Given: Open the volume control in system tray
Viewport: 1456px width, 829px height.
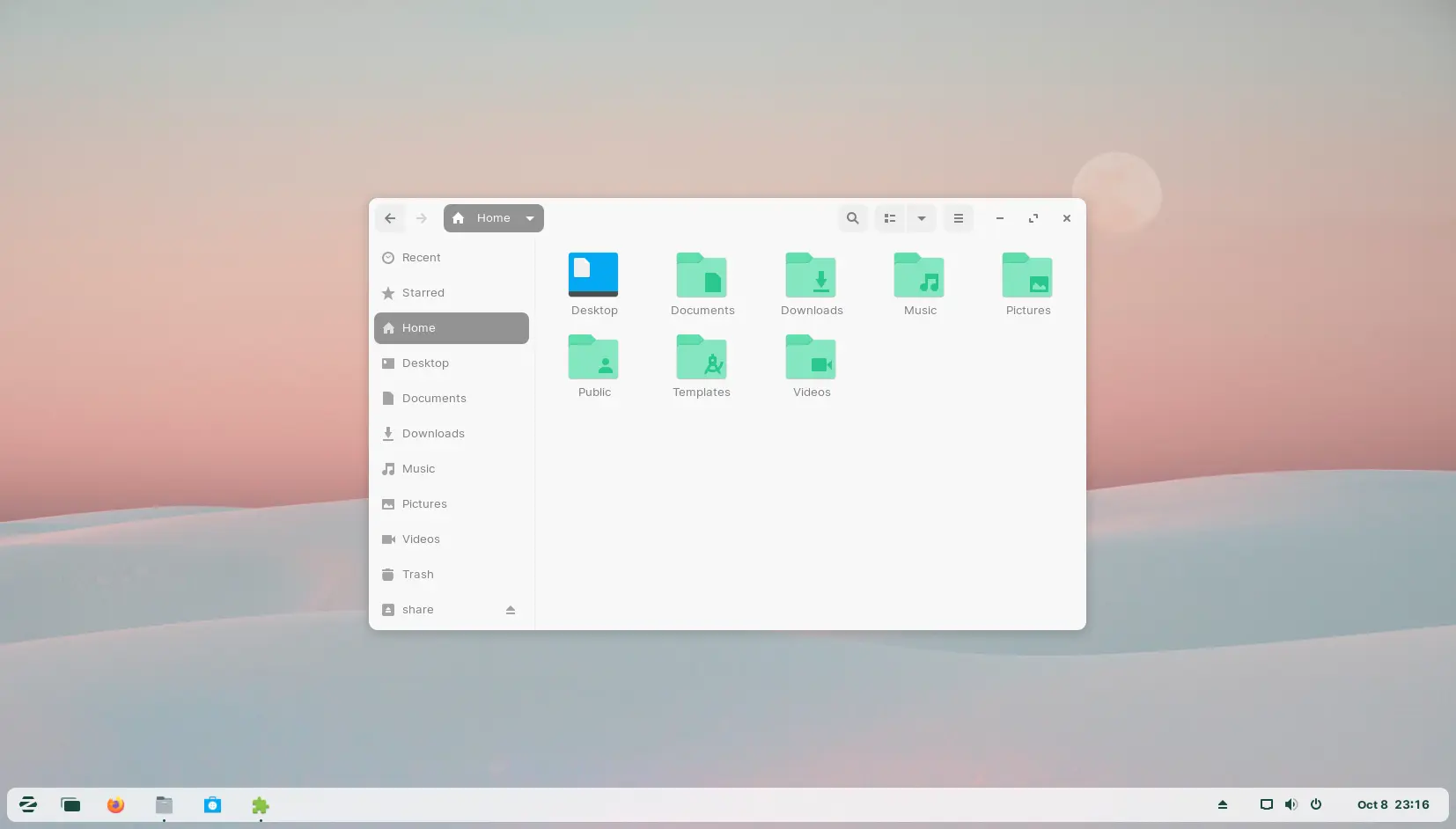Looking at the screenshot, I should click(x=1291, y=804).
